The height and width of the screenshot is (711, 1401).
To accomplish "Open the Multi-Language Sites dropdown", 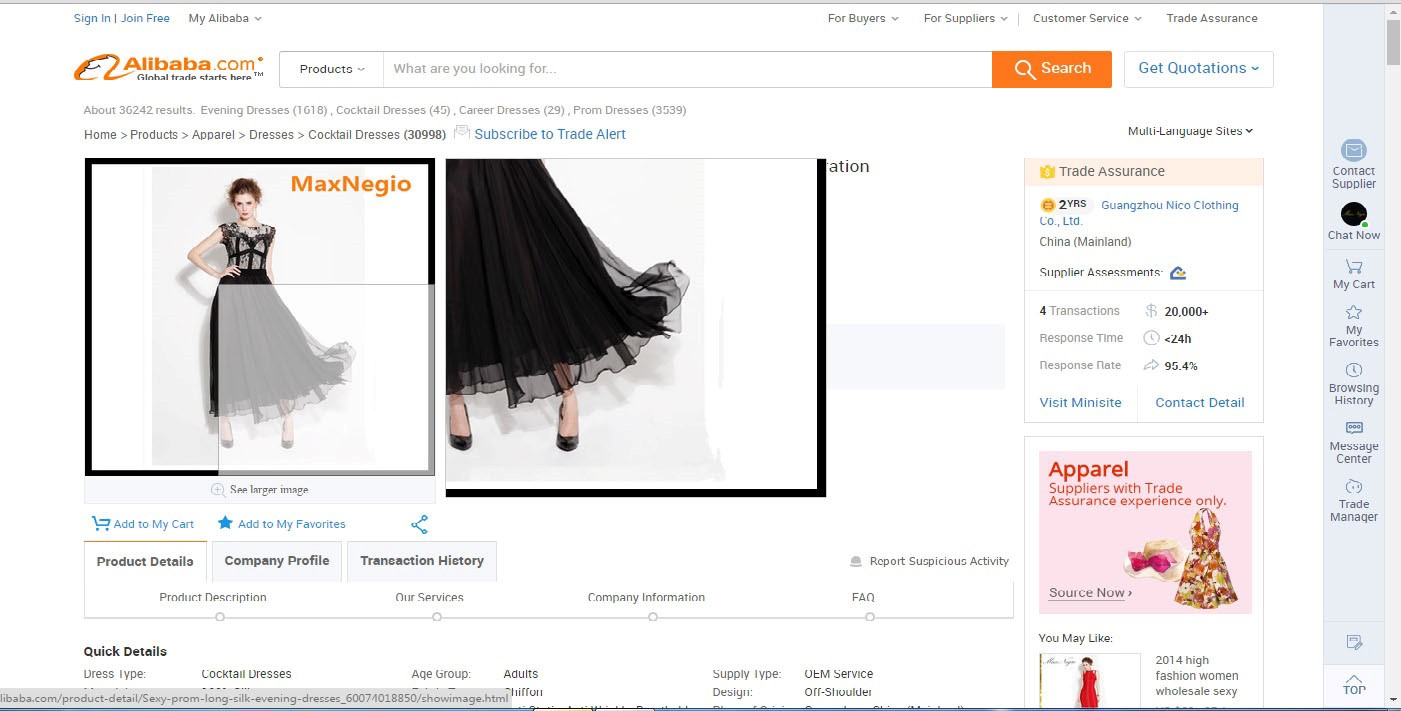I will tap(1190, 131).
